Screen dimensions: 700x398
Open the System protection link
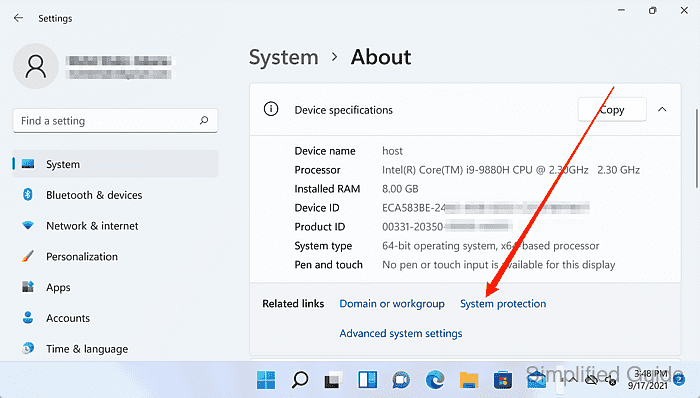pos(503,304)
